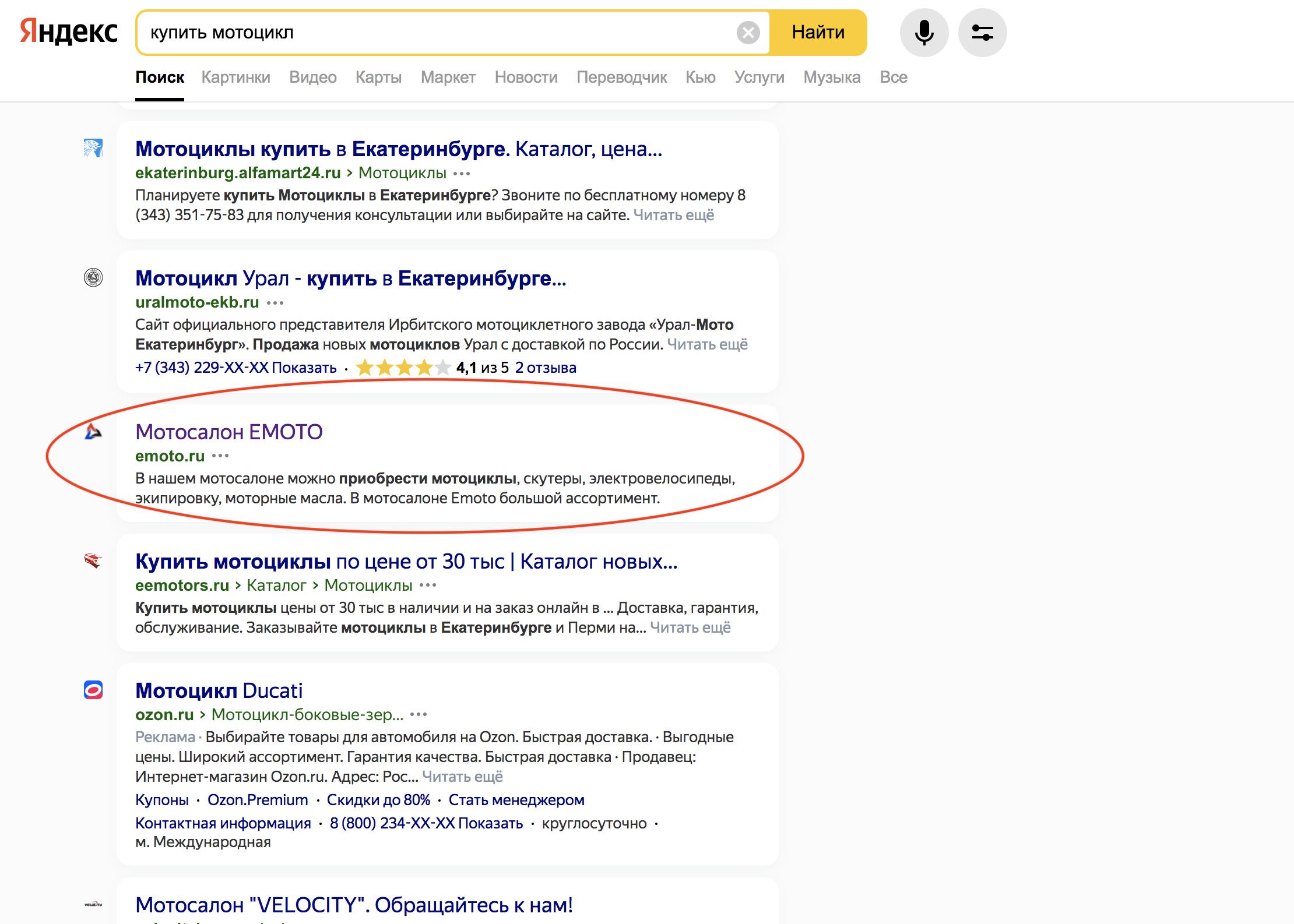Open three-dot menu next to emoto.ru
The height and width of the screenshot is (924, 1294).
coord(220,456)
